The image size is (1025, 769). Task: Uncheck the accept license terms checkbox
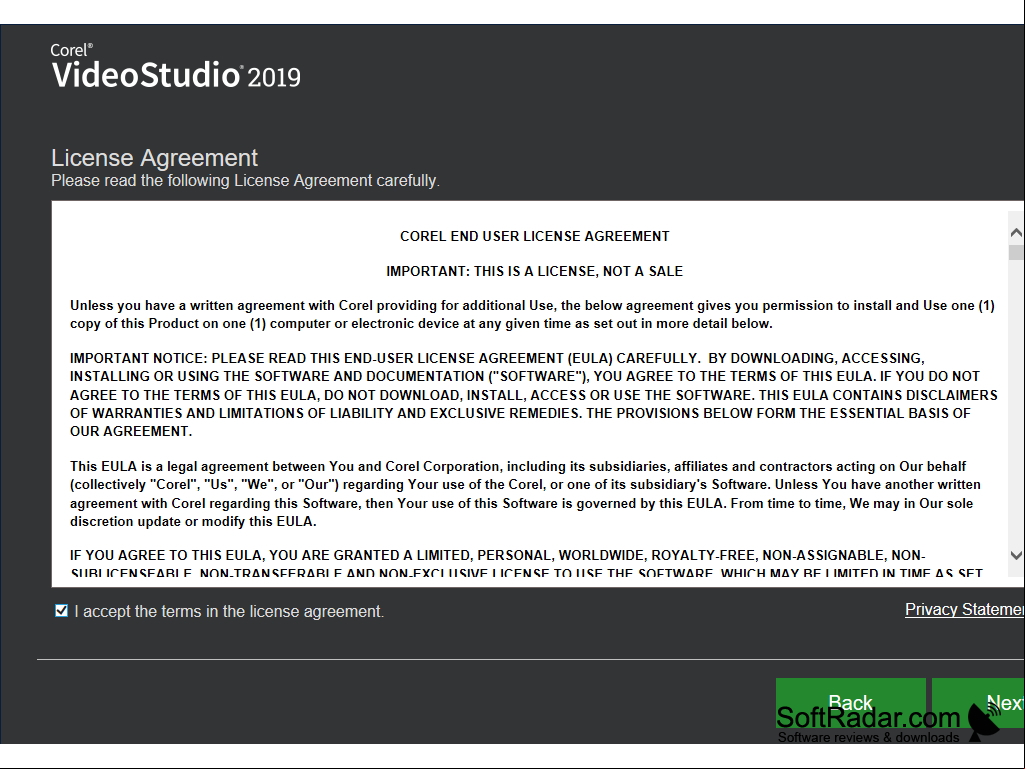(61, 611)
